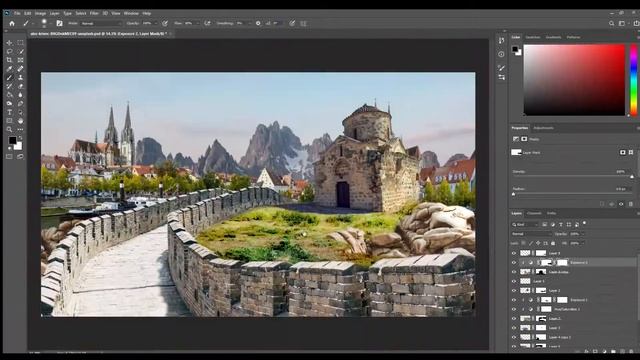Toggle layer filtering switch on or off
The width and height of the screenshot is (640, 360).
point(585,223)
